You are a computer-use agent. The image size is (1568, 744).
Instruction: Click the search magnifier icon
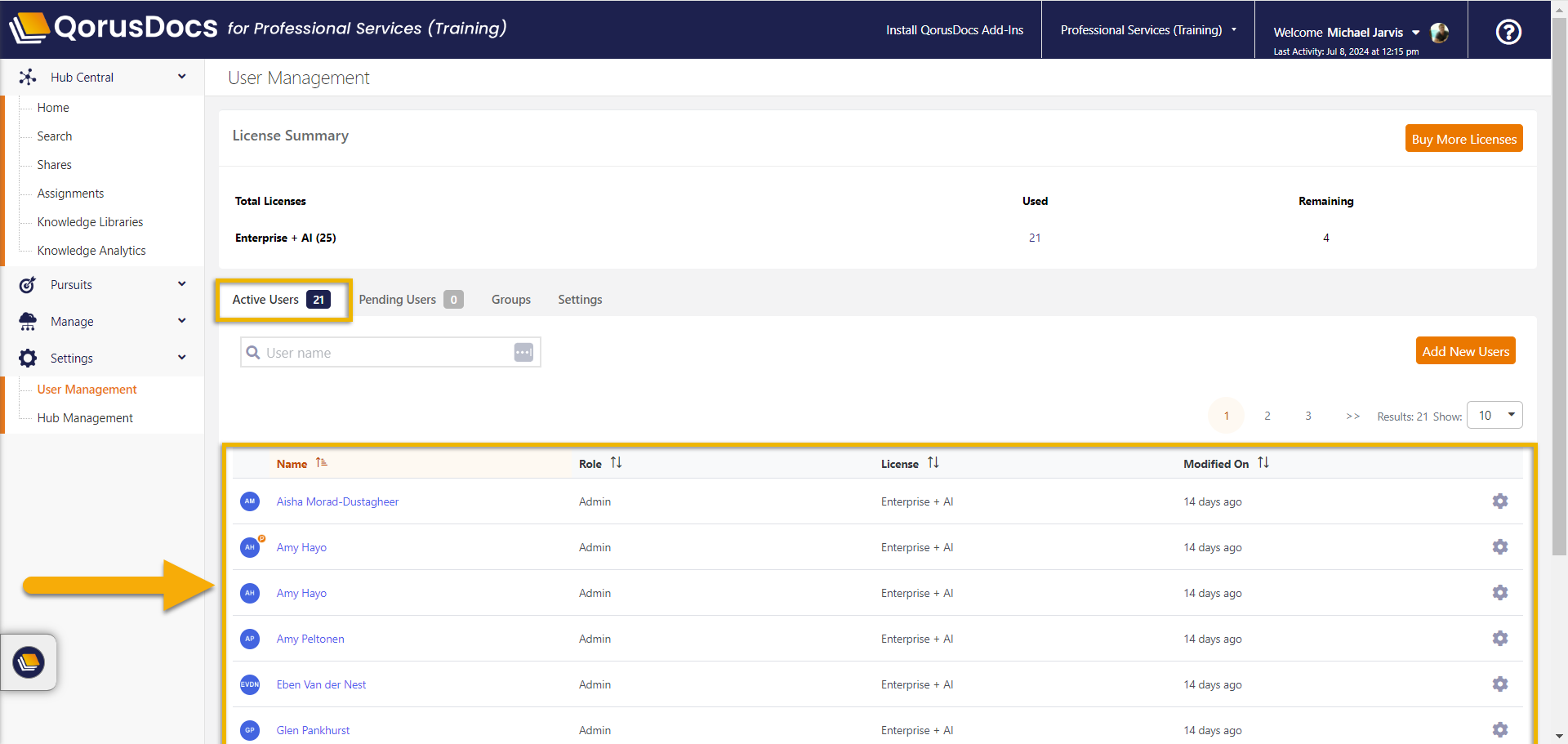(253, 353)
